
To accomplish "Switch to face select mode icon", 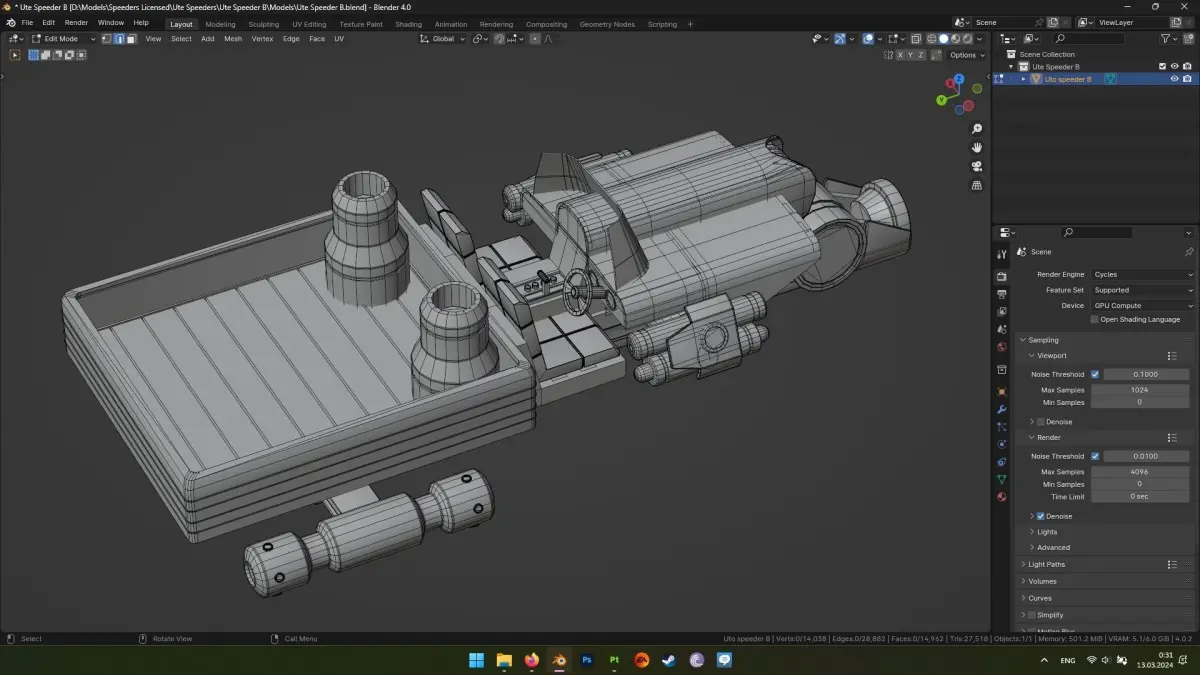I will point(131,39).
